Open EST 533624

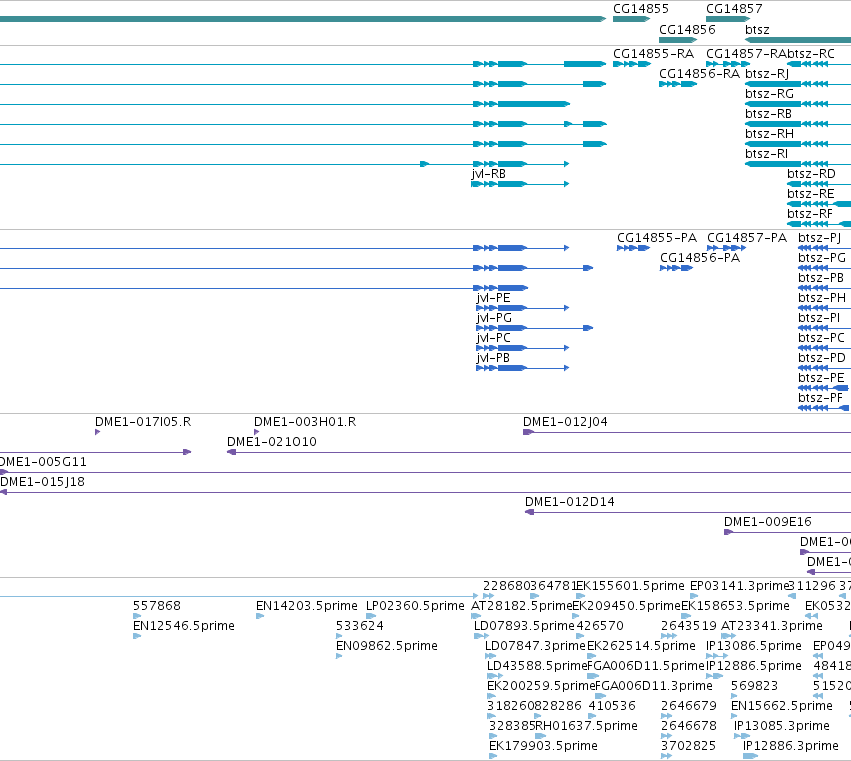pyautogui.click(x=360, y=626)
